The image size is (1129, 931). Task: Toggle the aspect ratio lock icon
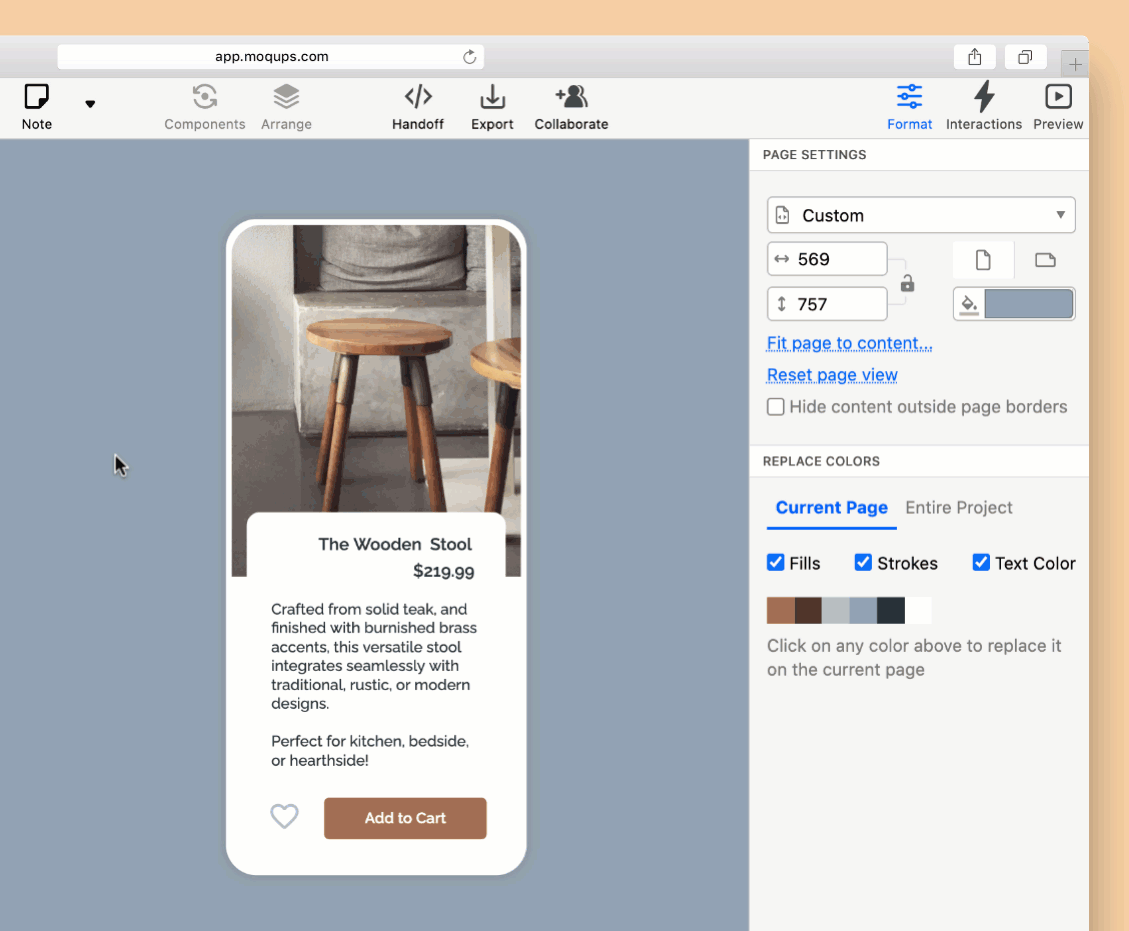[x=907, y=283]
